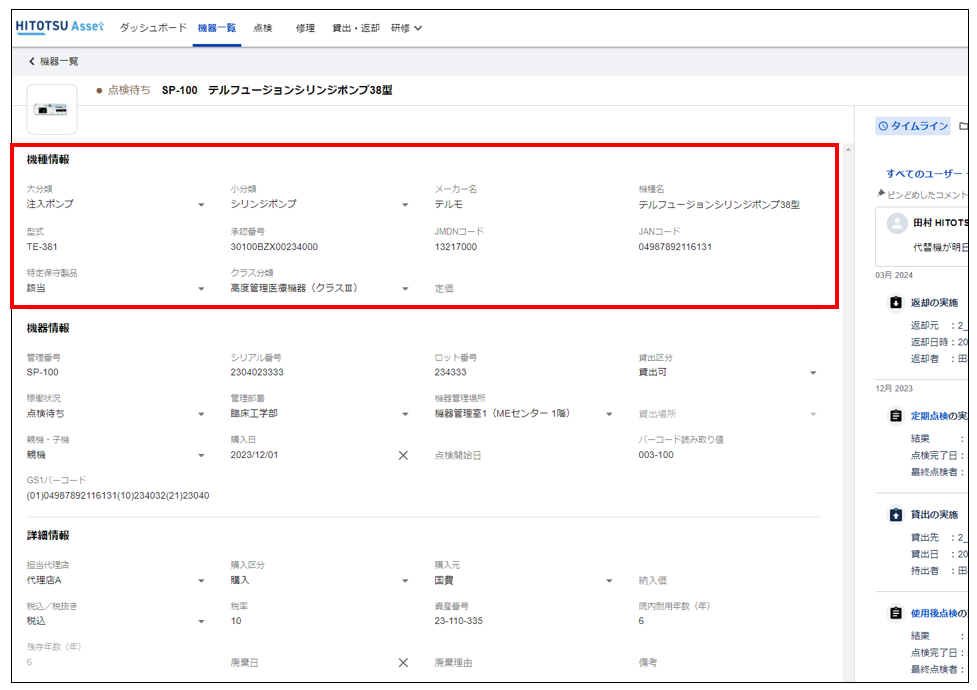Open the タイムライン tab
The height and width of the screenshot is (690, 977).
(x=913, y=126)
